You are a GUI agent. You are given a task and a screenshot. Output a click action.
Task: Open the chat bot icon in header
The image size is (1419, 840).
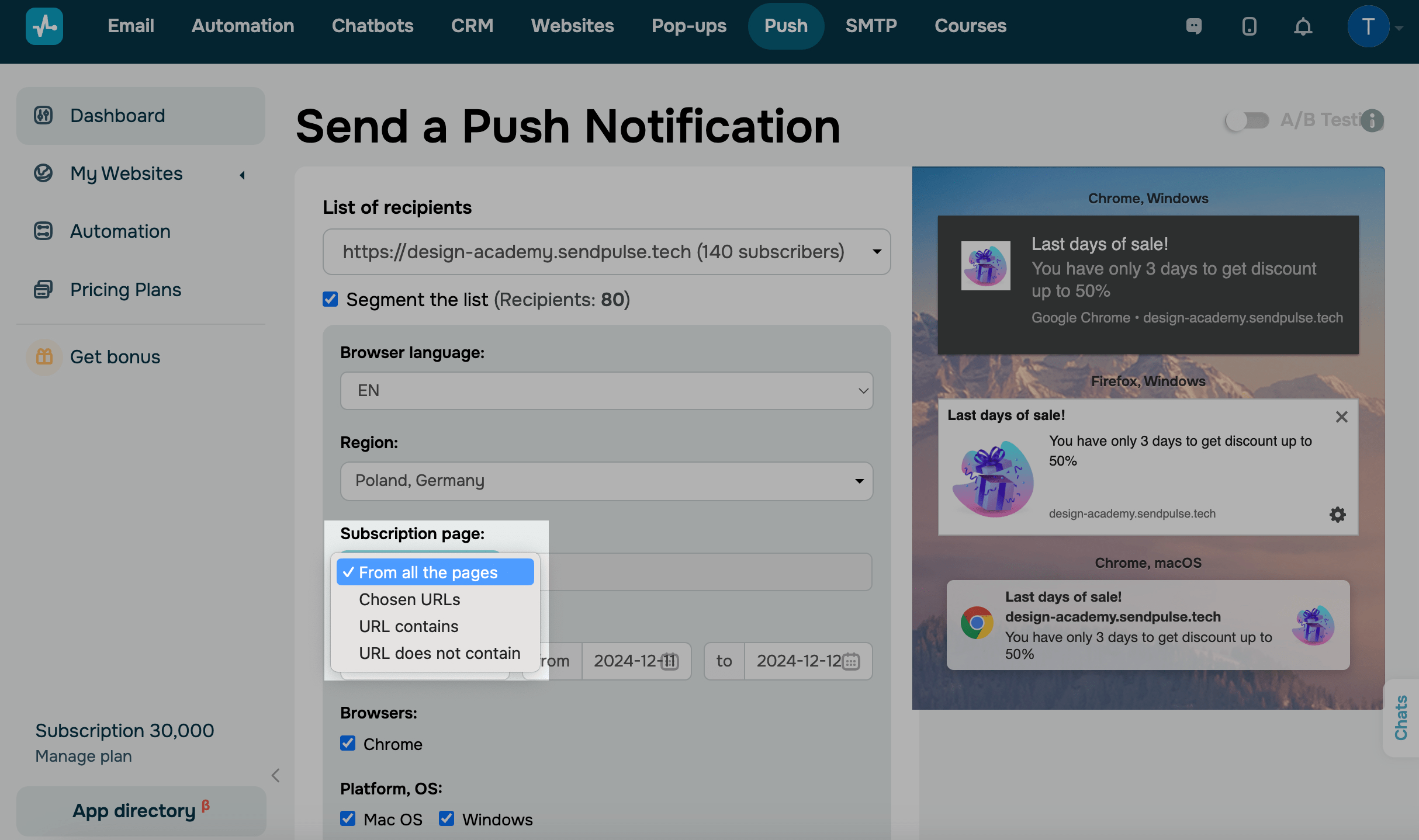(x=1194, y=26)
